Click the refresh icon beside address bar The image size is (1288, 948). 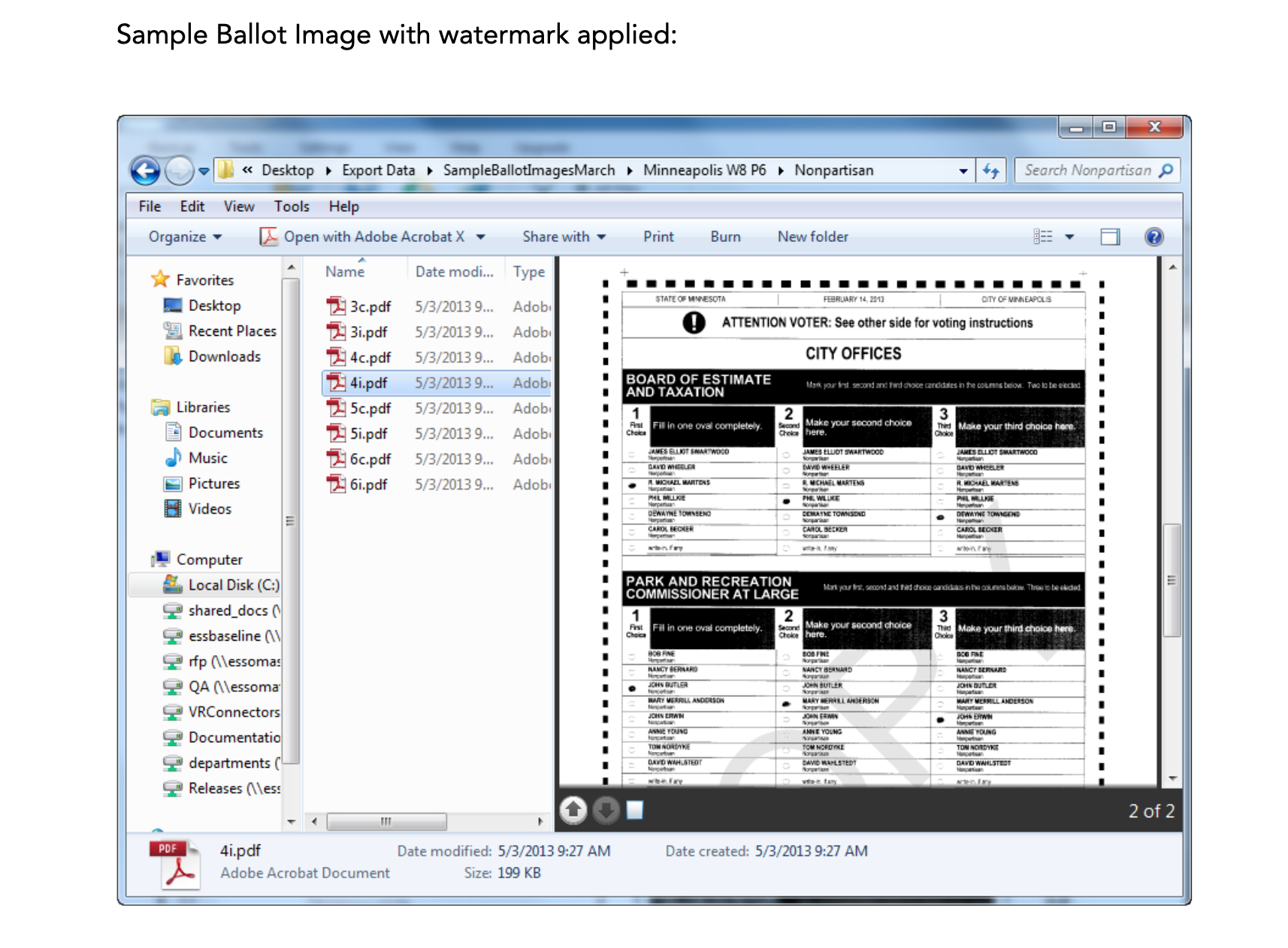(x=991, y=171)
